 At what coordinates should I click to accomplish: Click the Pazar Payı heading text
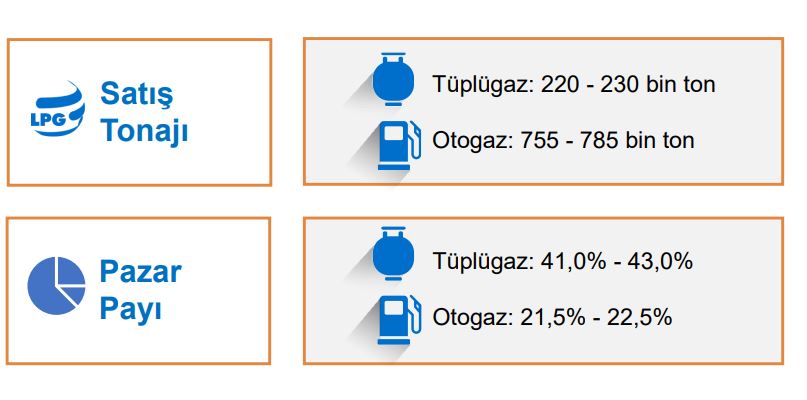pyautogui.click(x=141, y=290)
